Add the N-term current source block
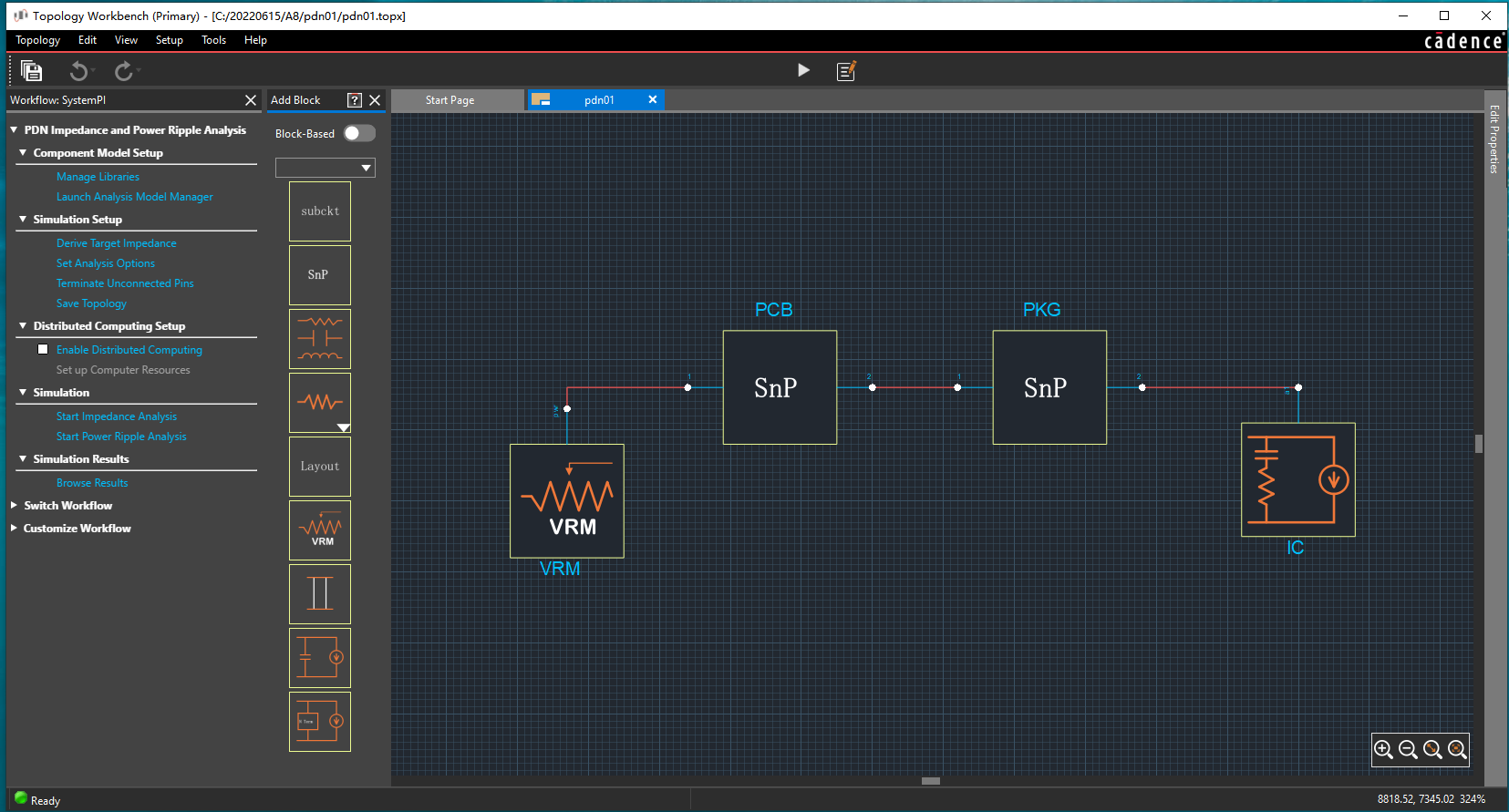 click(x=320, y=722)
